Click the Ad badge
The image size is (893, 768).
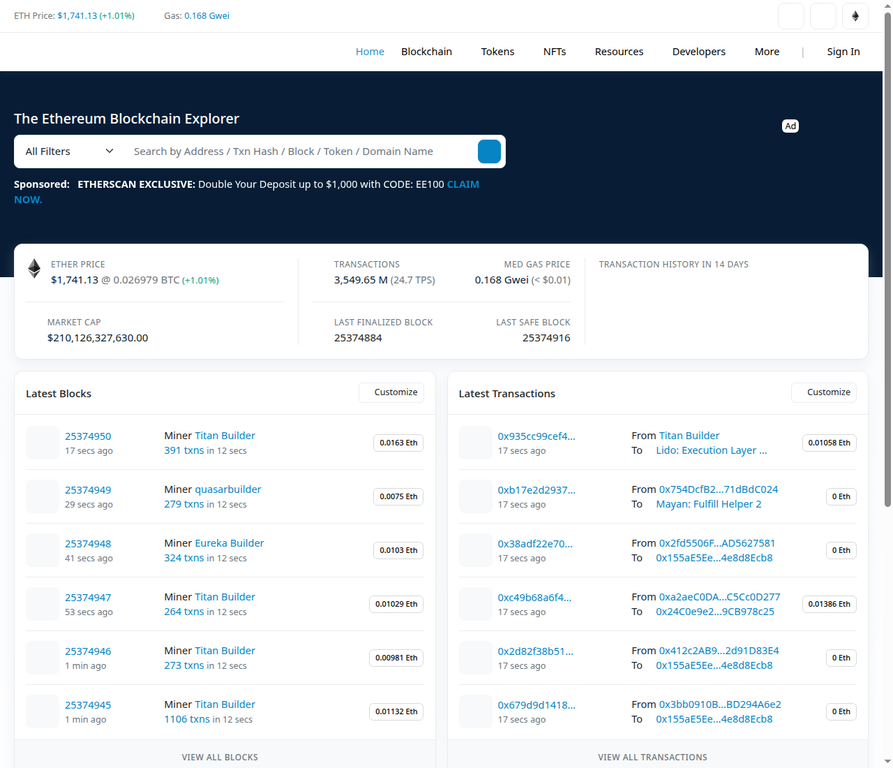[790, 126]
